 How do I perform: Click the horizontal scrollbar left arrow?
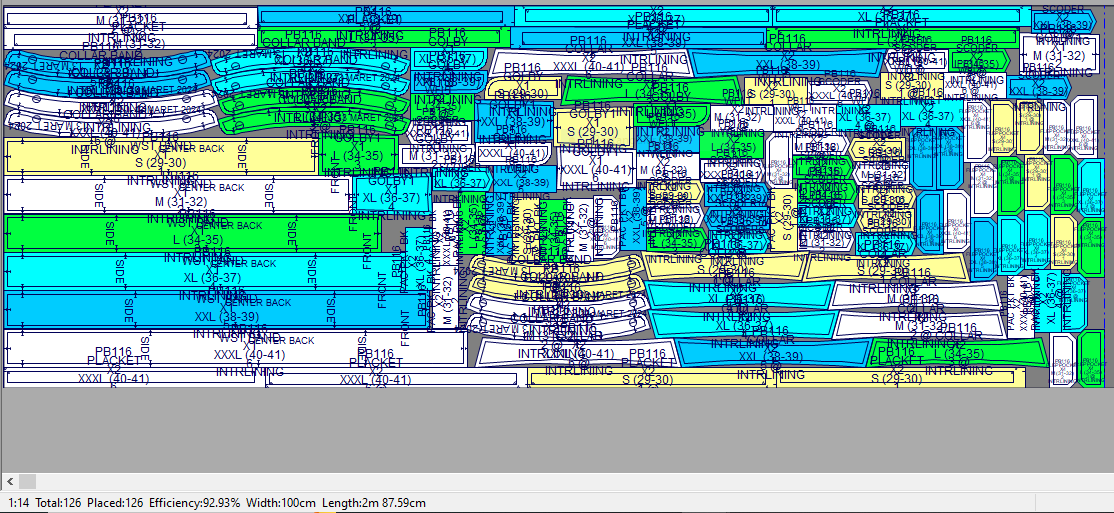9,482
